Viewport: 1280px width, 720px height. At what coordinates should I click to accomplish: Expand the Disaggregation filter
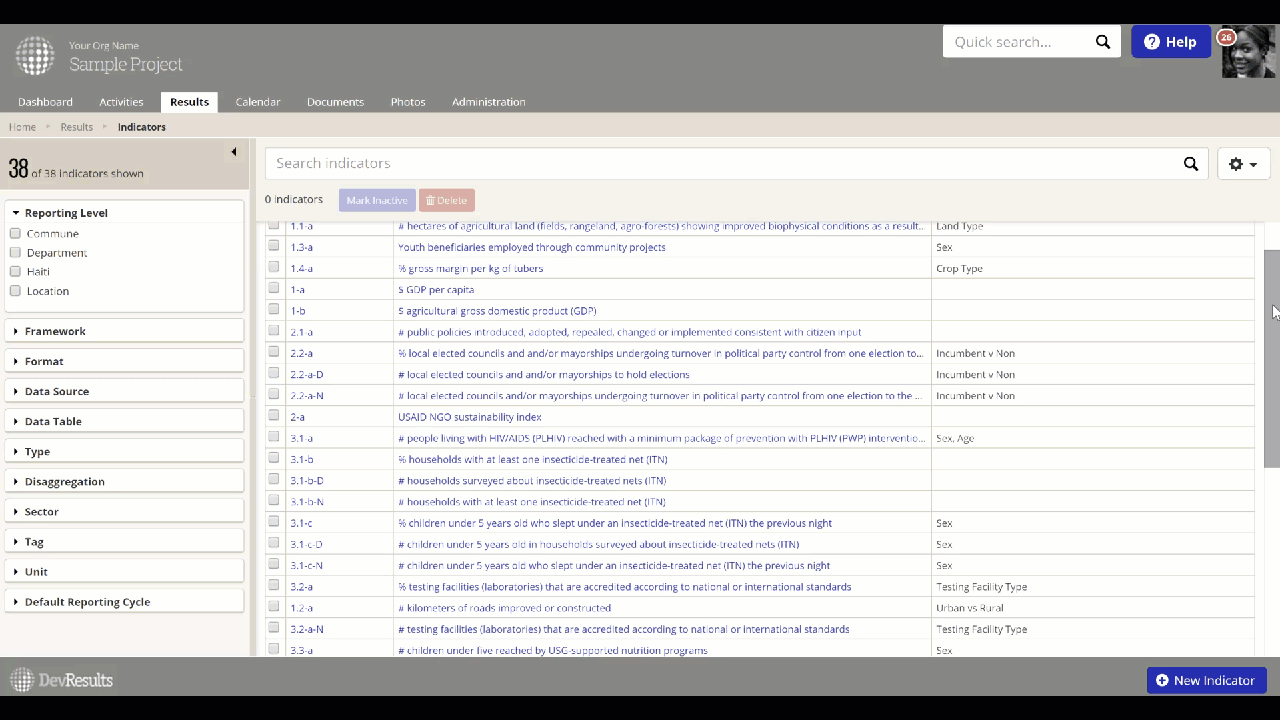[x=124, y=481]
